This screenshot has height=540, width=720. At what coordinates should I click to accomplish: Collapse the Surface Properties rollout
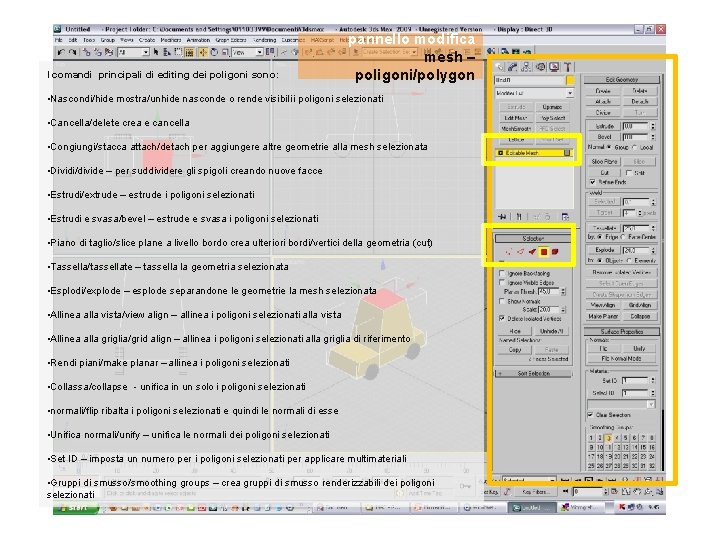click(622, 332)
